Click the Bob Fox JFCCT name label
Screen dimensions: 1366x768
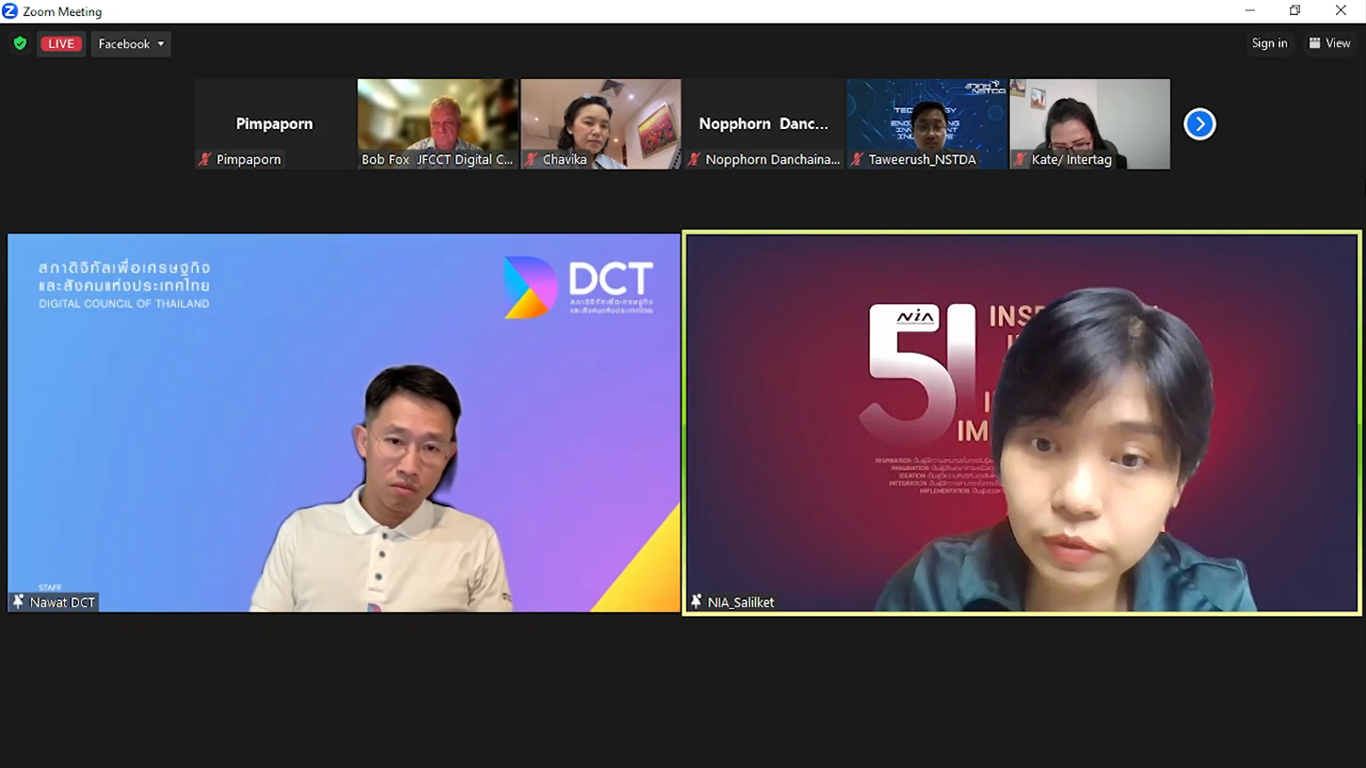437,160
